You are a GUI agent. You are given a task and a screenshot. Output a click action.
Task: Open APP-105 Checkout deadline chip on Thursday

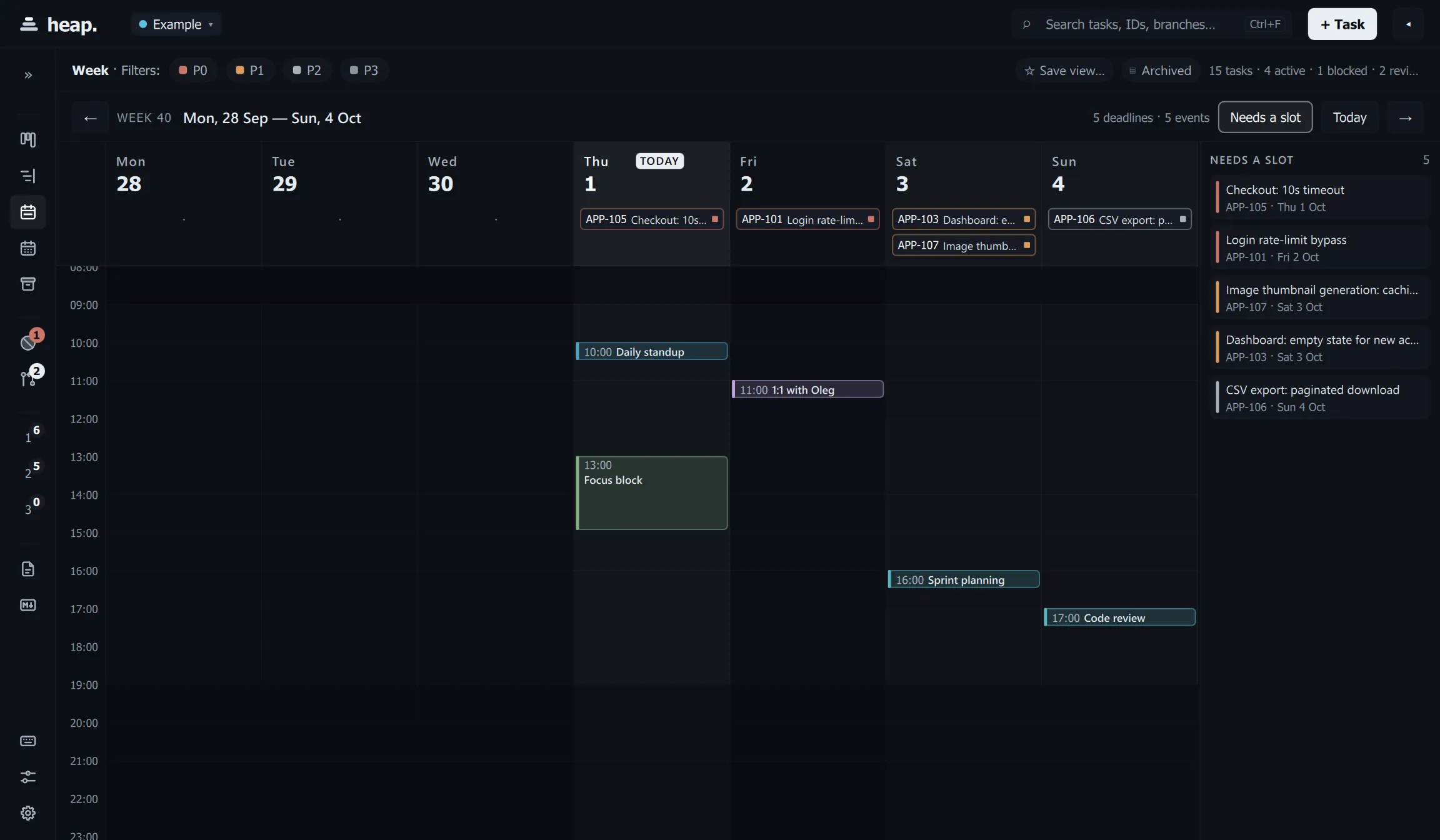pos(652,219)
